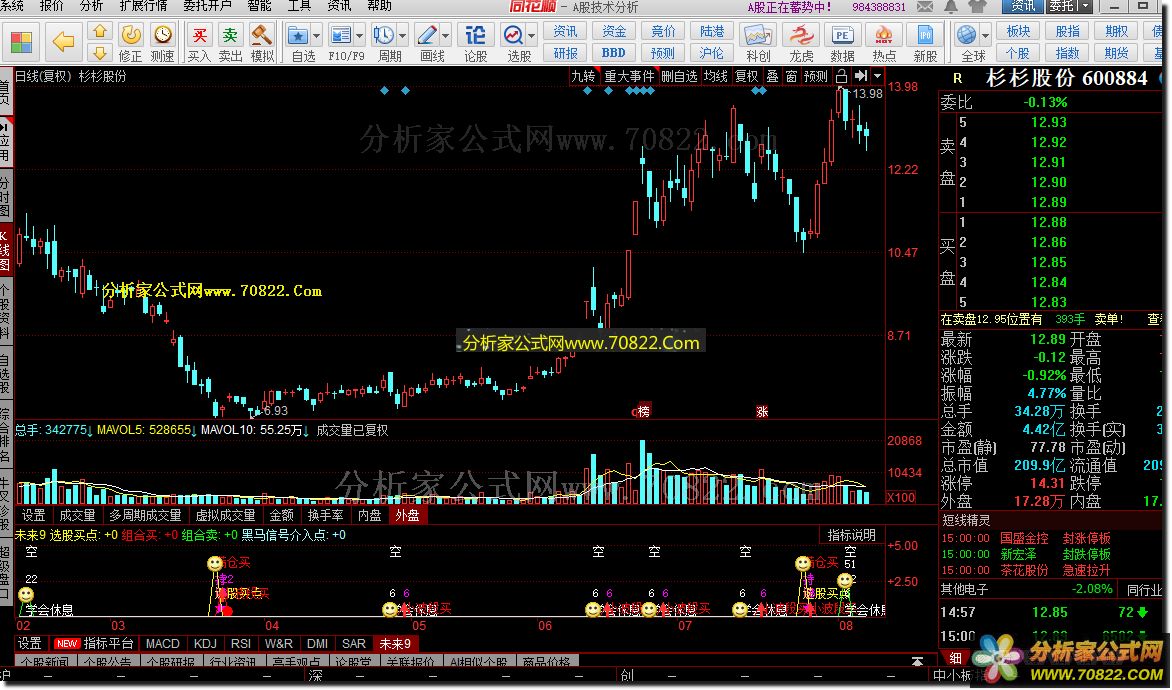Open the 科创 chart icon

(757, 35)
